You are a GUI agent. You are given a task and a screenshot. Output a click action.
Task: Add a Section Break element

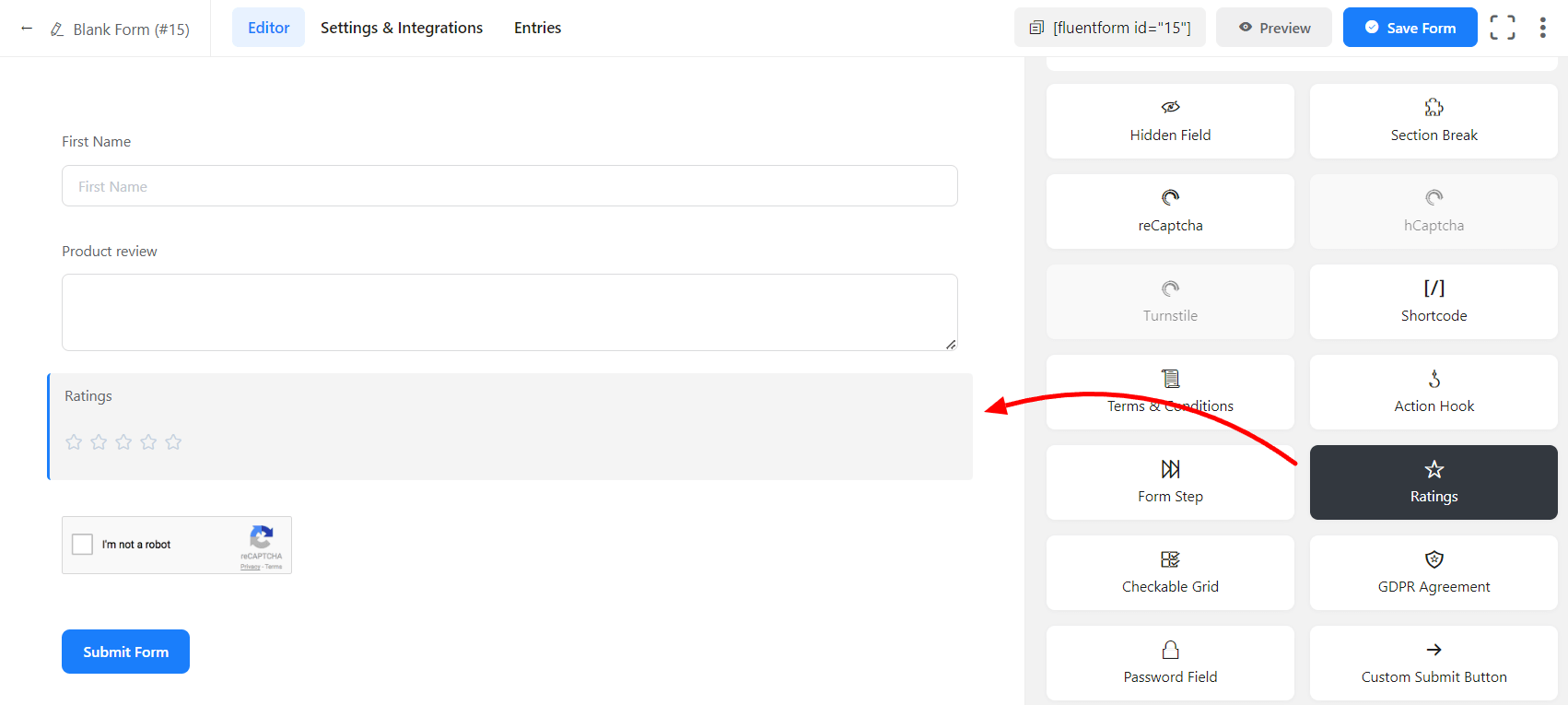[1433, 121]
